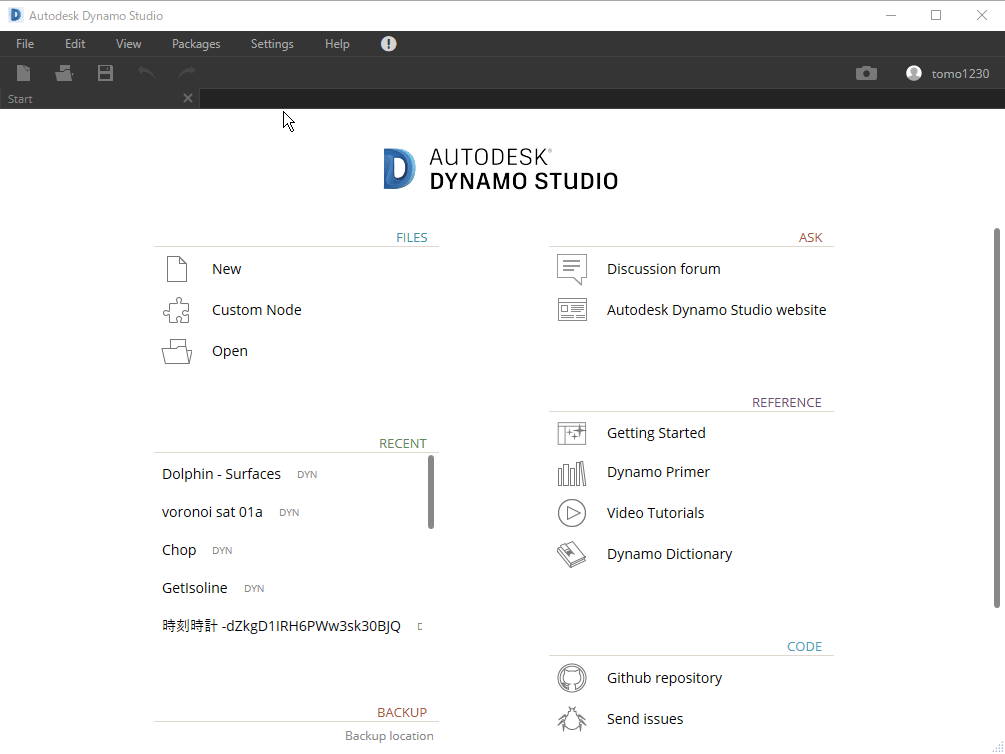Open recent file Dolphin - Surfaces
Viewport: 1005px width, 754px height.
221,474
